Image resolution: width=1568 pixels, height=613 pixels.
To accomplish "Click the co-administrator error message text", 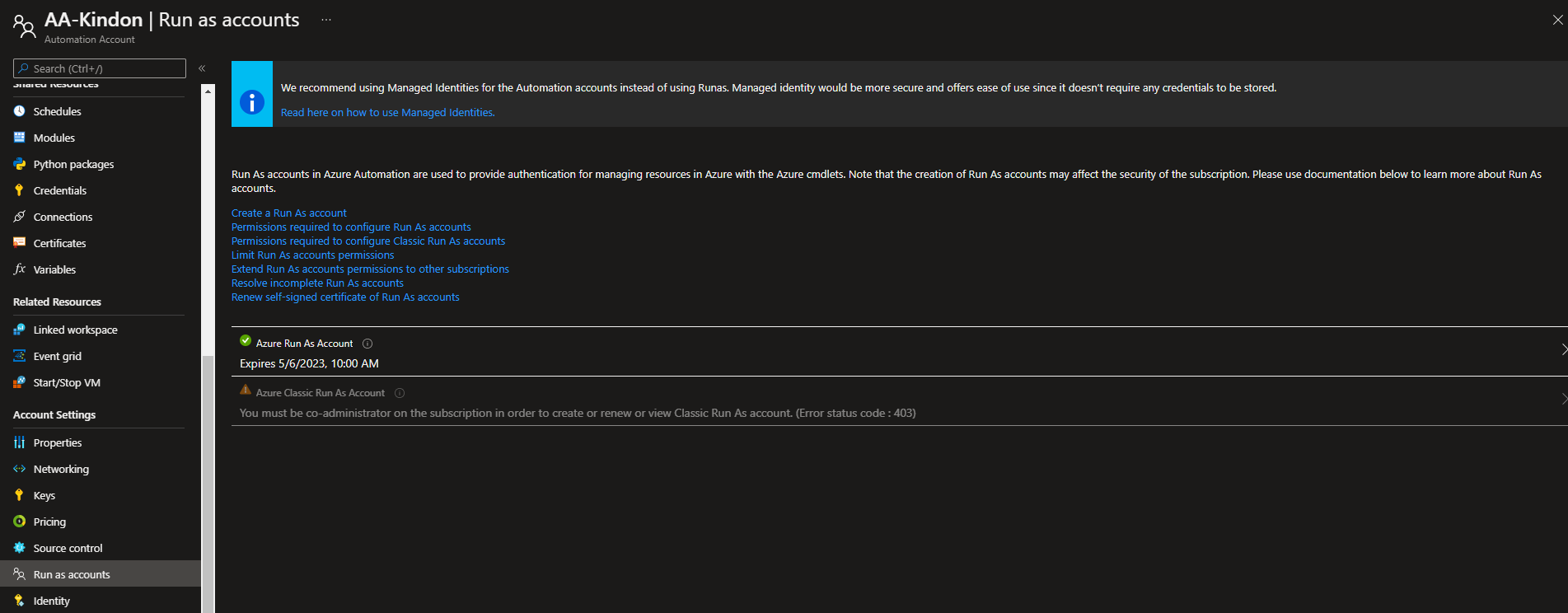I will (578, 414).
